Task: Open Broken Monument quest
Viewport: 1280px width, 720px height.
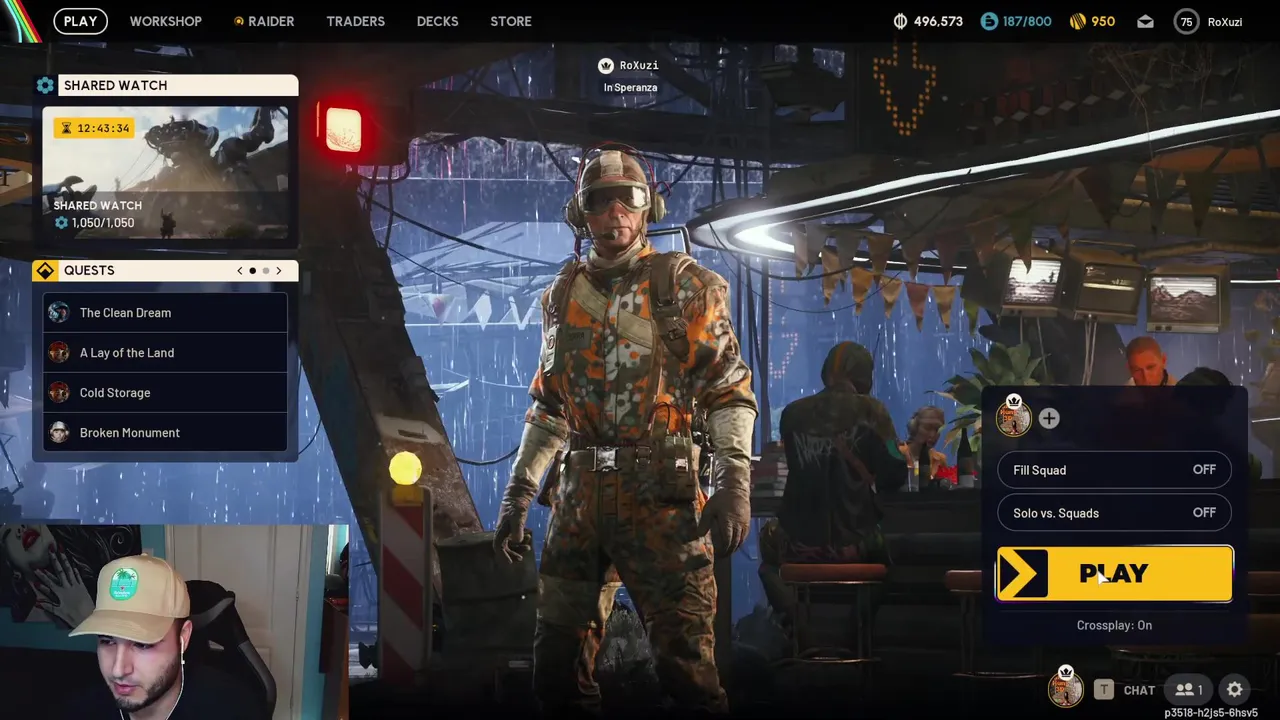Action: (x=165, y=433)
